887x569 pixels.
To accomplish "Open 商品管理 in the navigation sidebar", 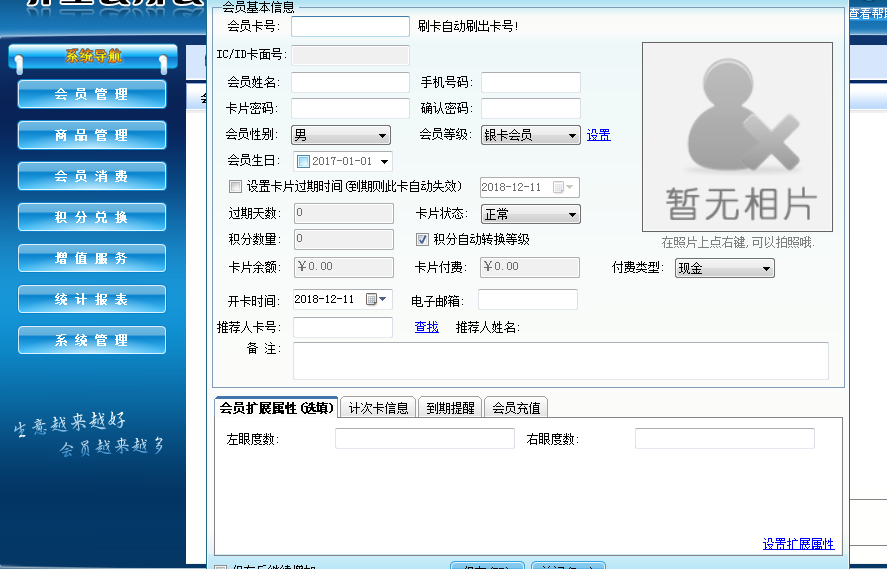I will point(92,135).
